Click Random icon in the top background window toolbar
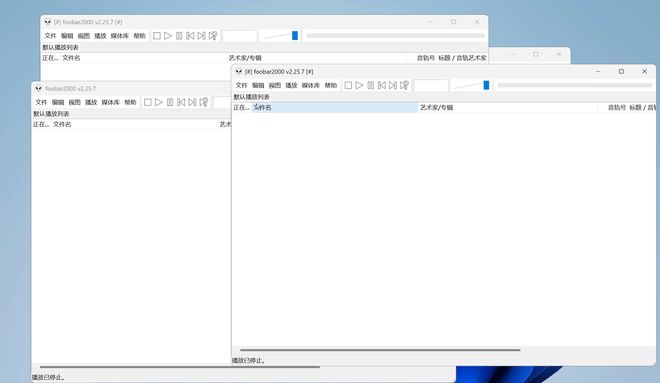Image resolution: width=660 pixels, height=383 pixels. (x=213, y=36)
